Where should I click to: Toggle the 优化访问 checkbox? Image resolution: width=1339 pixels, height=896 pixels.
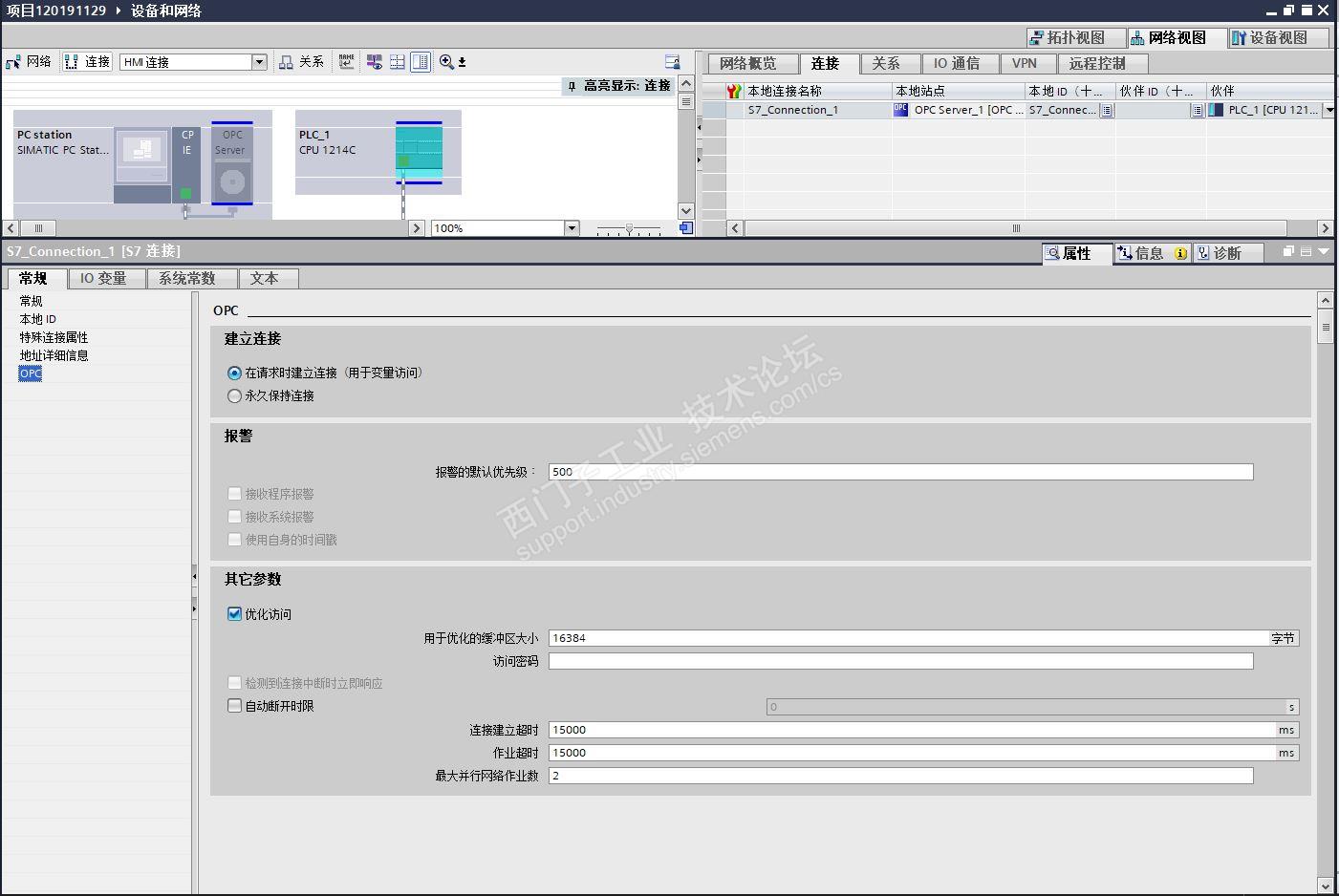pyautogui.click(x=234, y=614)
